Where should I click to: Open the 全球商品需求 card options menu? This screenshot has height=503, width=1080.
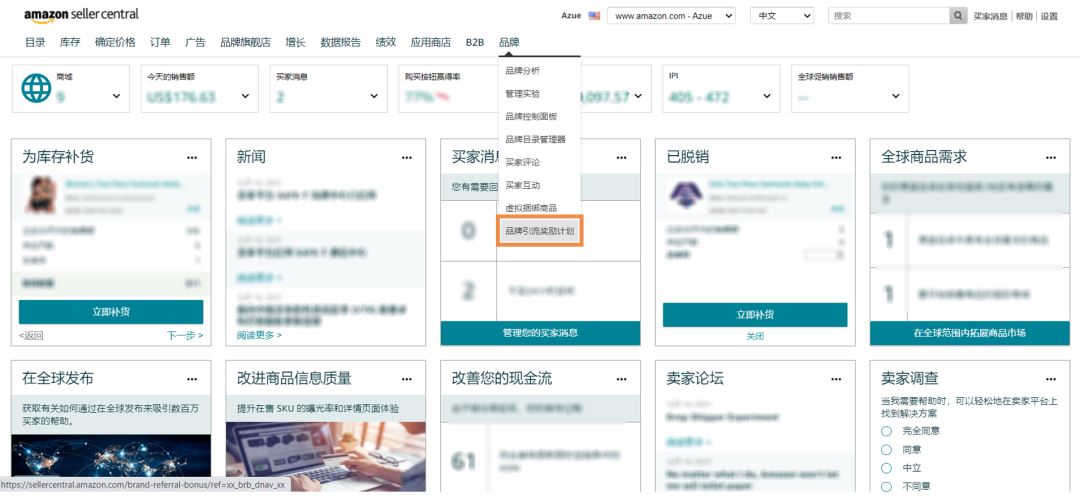point(1050,158)
